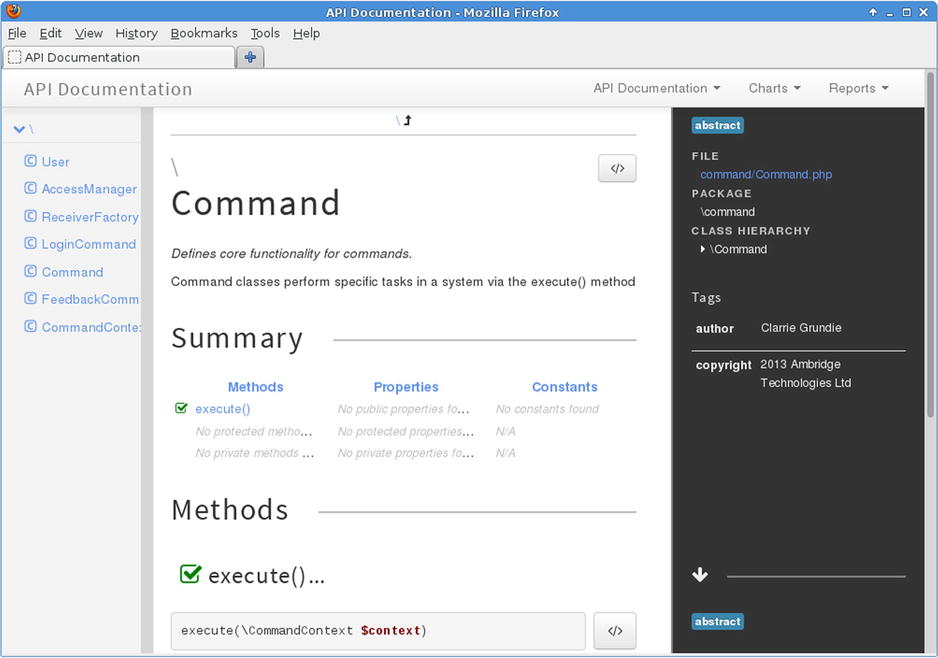Click the Methods summary heading
Viewport: 938px width, 658px height.
coord(255,387)
